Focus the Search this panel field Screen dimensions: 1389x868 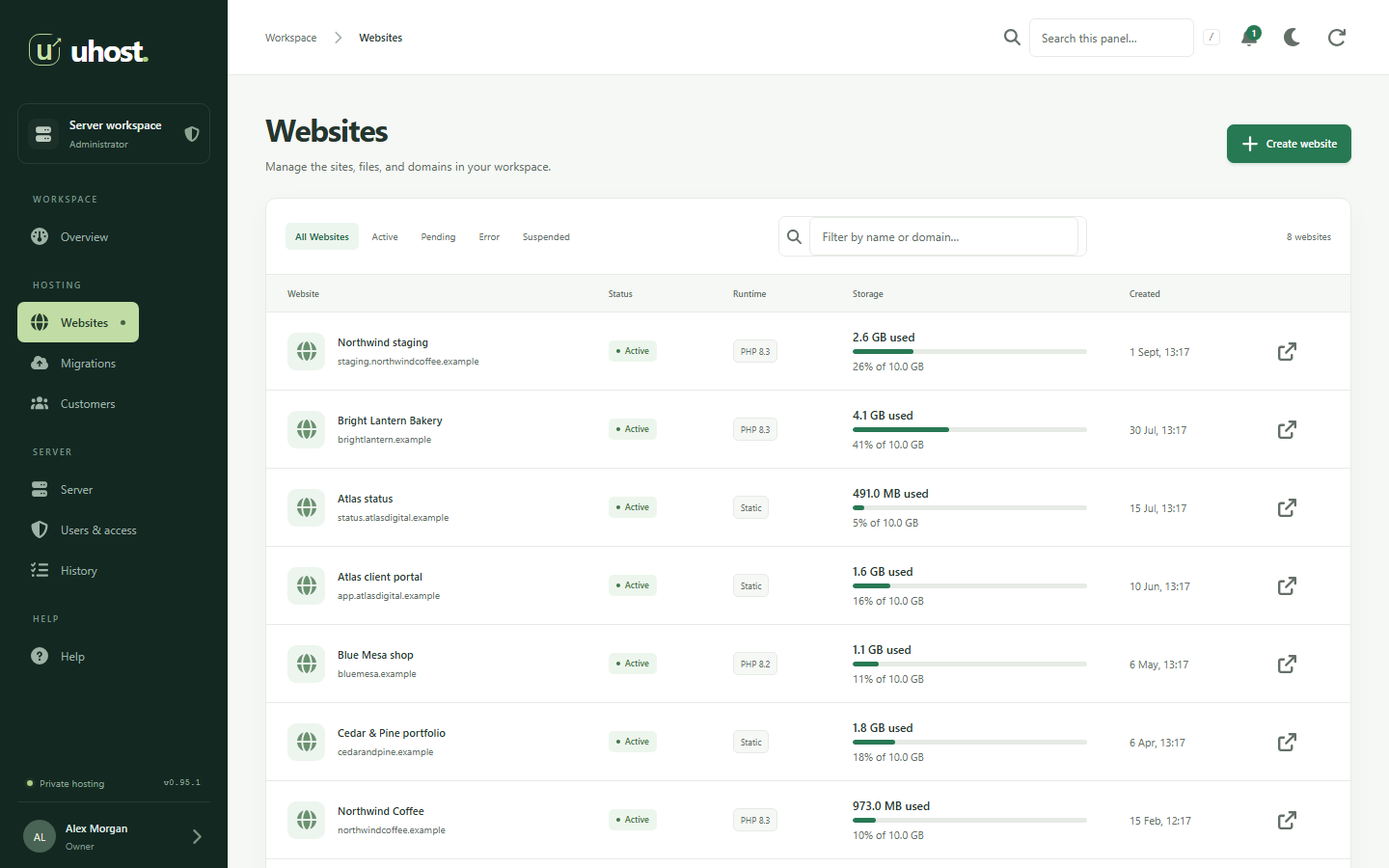[1111, 38]
